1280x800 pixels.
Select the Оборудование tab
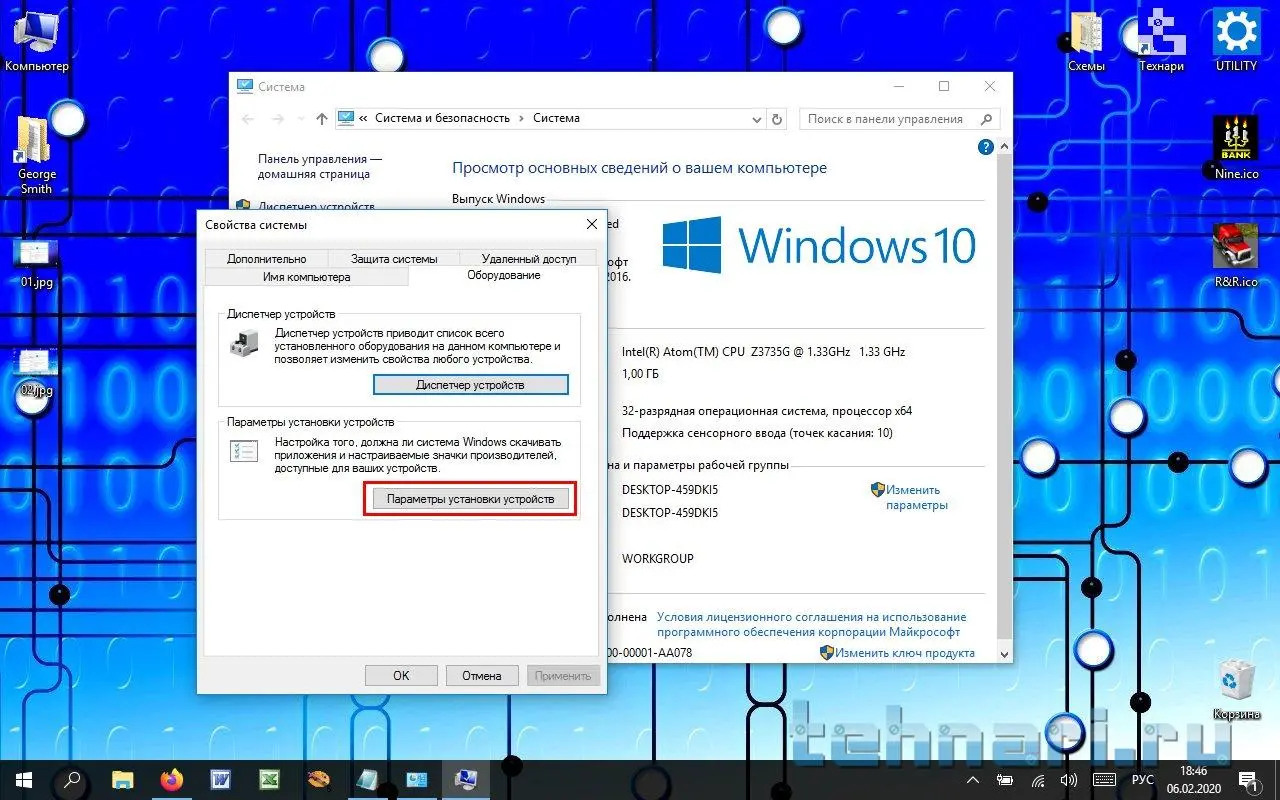tap(504, 275)
